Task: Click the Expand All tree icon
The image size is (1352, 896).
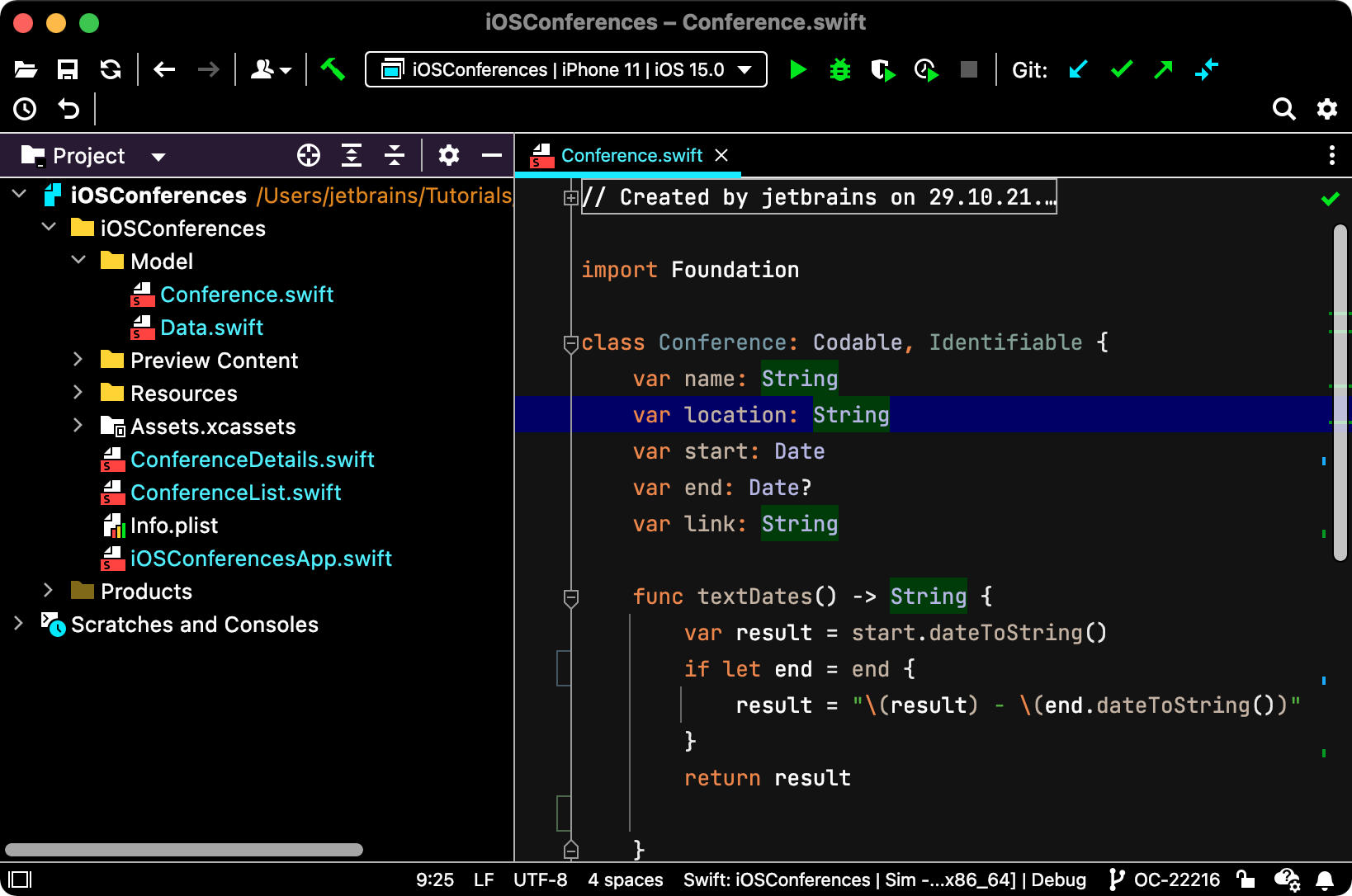Action: click(x=352, y=155)
